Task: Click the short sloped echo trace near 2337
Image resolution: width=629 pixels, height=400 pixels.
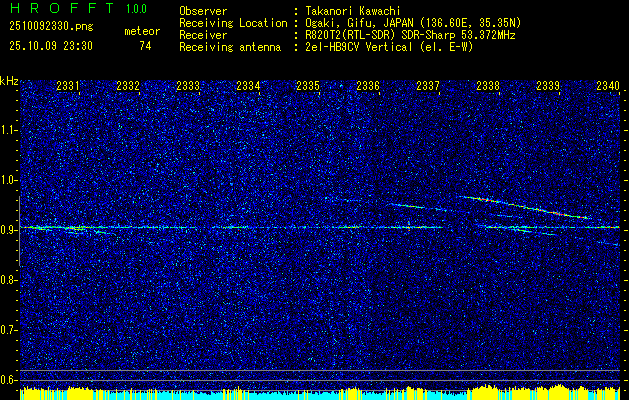Action: point(419,207)
